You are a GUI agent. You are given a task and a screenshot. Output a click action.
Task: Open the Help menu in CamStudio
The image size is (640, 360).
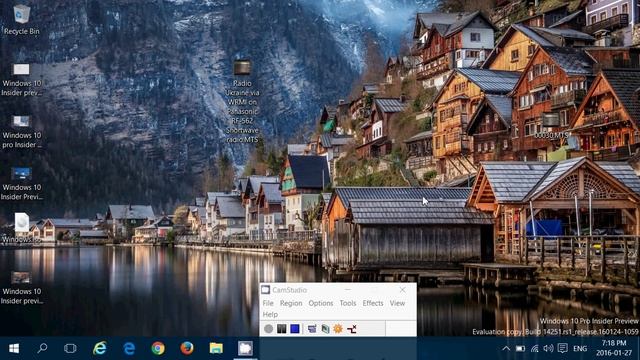[x=270, y=315]
